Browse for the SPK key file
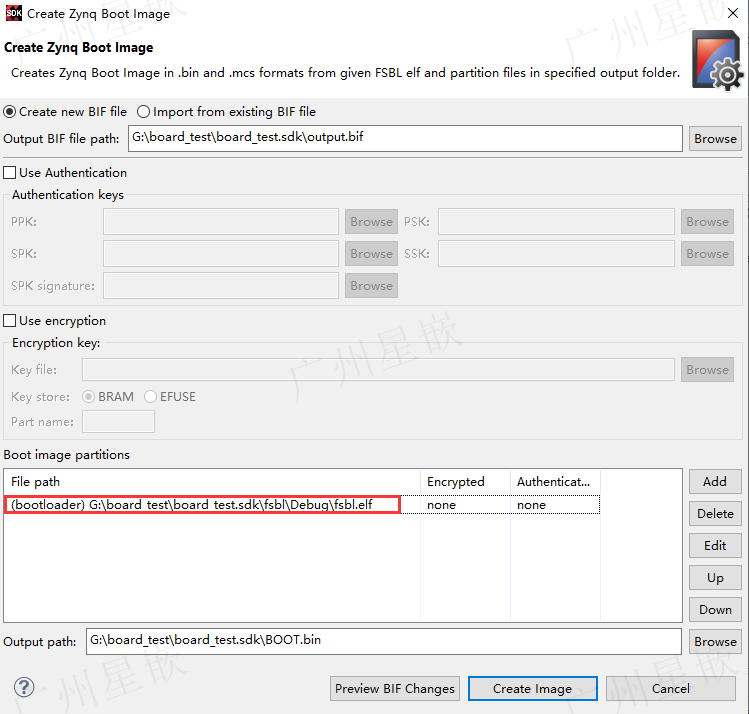Viewport: 749px width, 714px height. 371,254
